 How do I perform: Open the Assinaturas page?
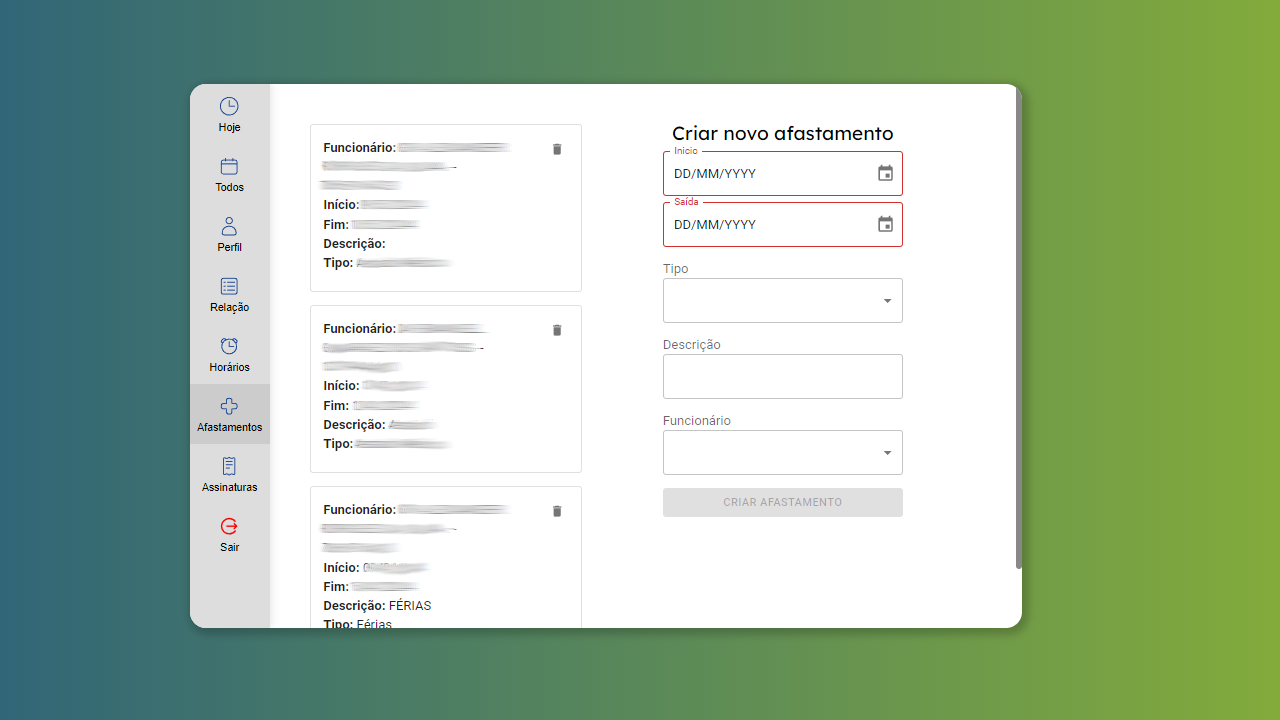(x=229, y=467)
